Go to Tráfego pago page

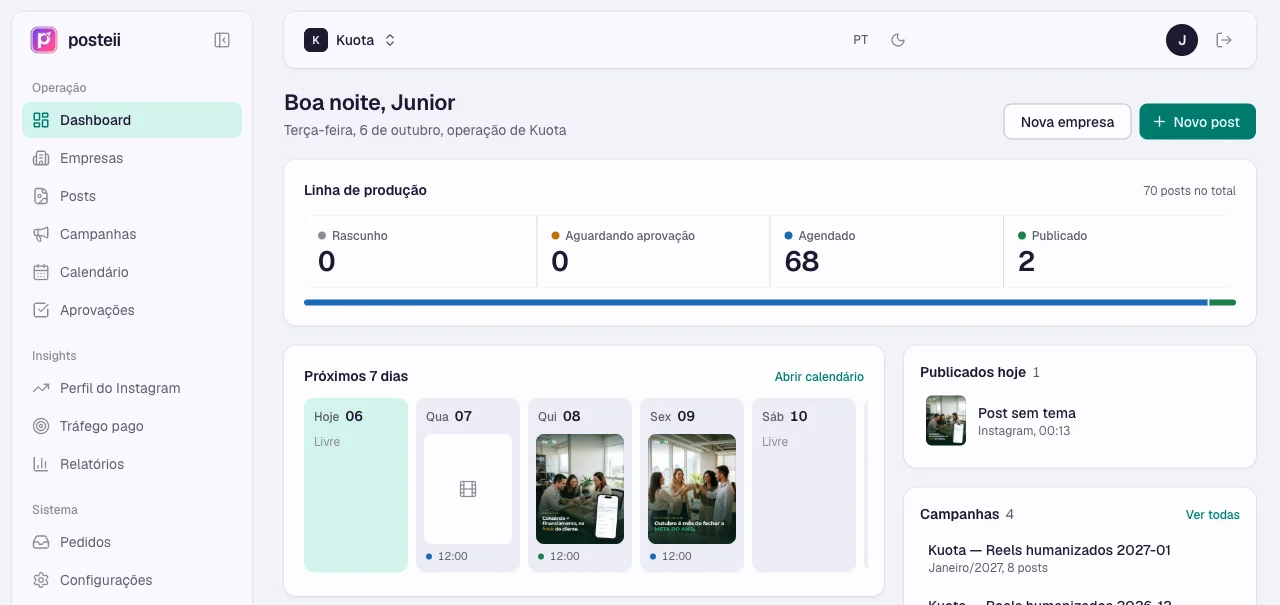[x=132, y=426]
